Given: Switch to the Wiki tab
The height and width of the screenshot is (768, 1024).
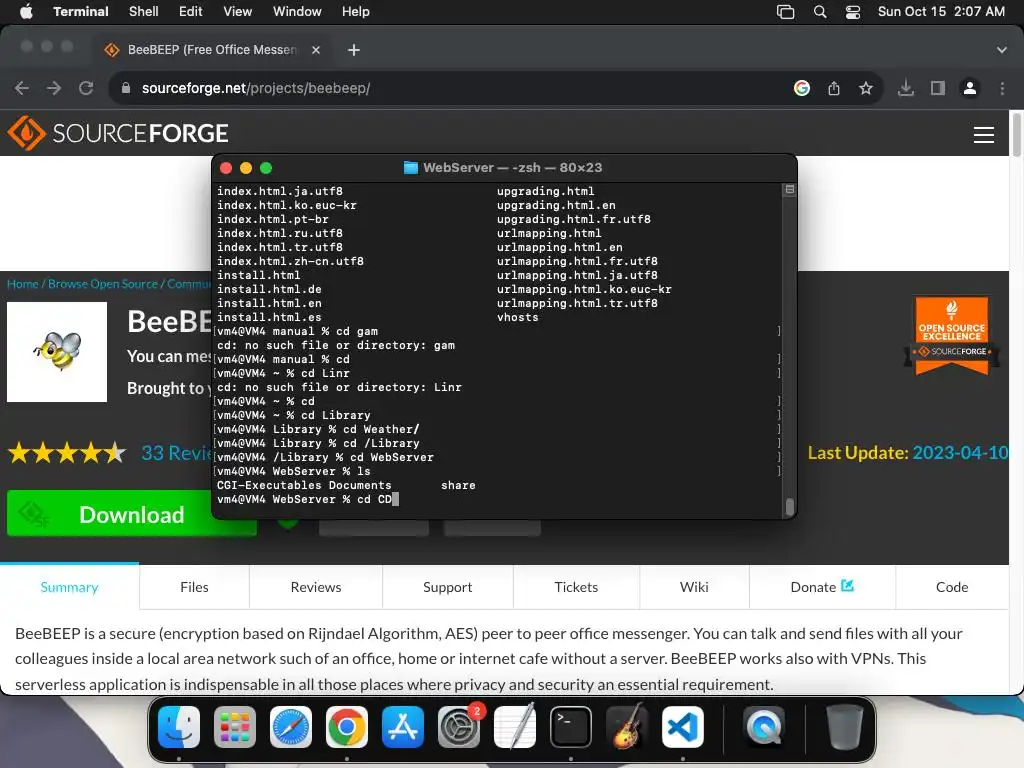Looking at the screenshot, I should pos(694,586).
